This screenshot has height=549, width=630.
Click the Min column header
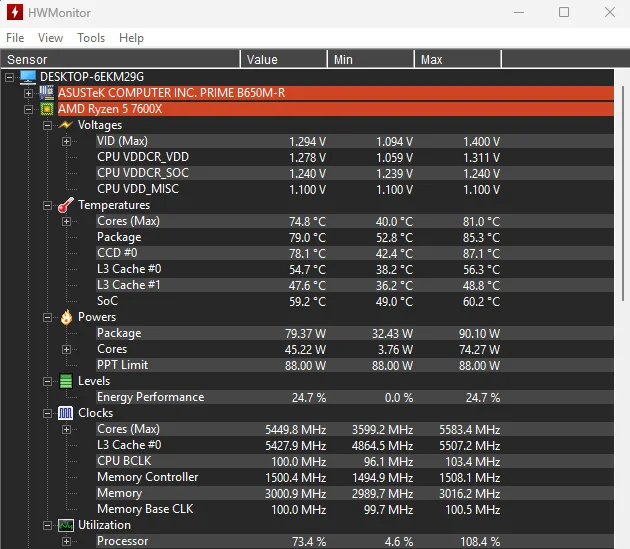coord(370,59)
